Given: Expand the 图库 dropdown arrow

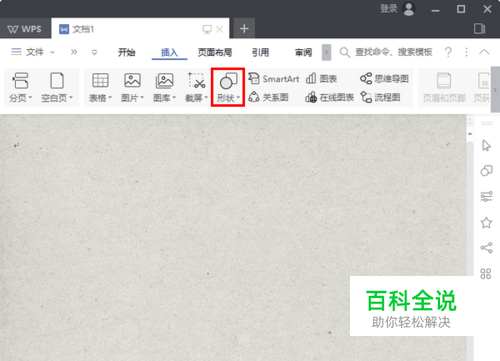Looking at the screenshot, I should coord(174,97).
